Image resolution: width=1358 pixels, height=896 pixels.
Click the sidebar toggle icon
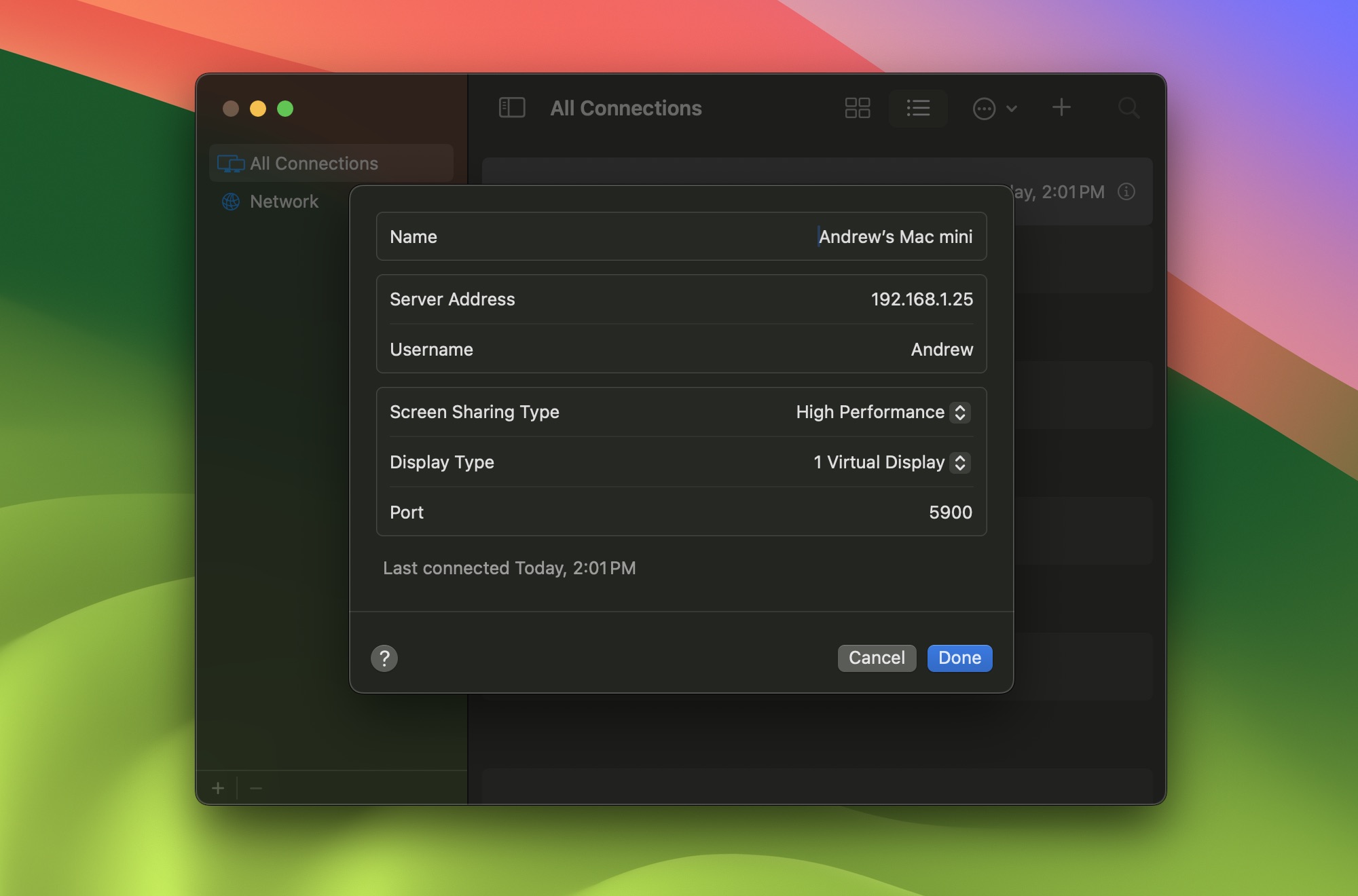(511, 107)
